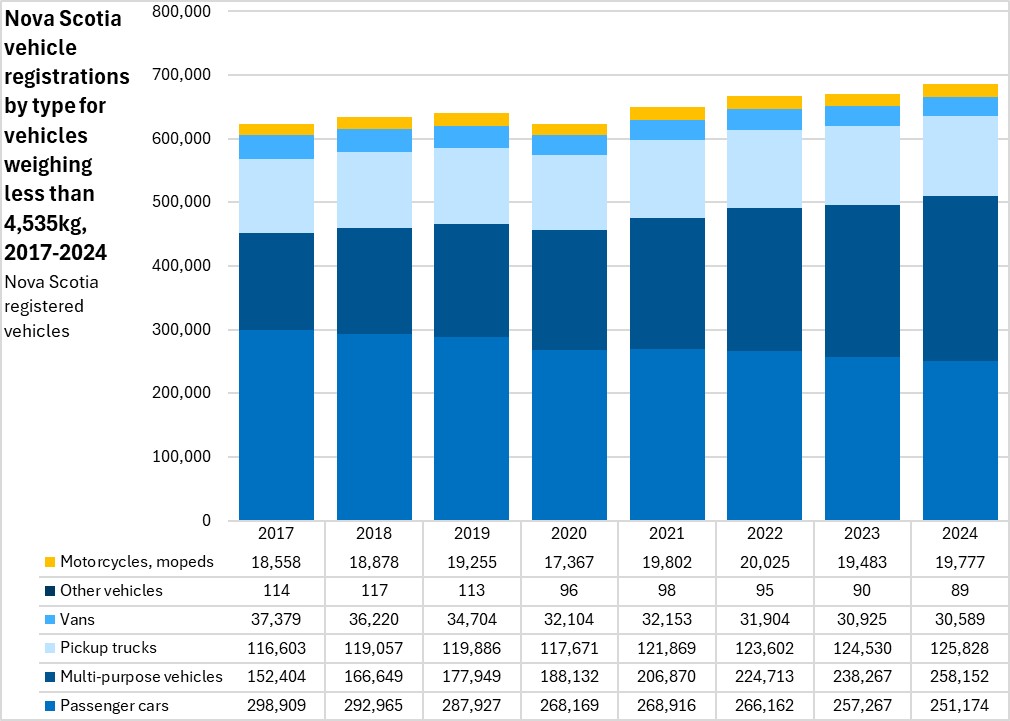Click the 2017 pickup trucks value 116,603
Image resolution: width=1010 pixels, height=721 pixels.
(276, 648)
